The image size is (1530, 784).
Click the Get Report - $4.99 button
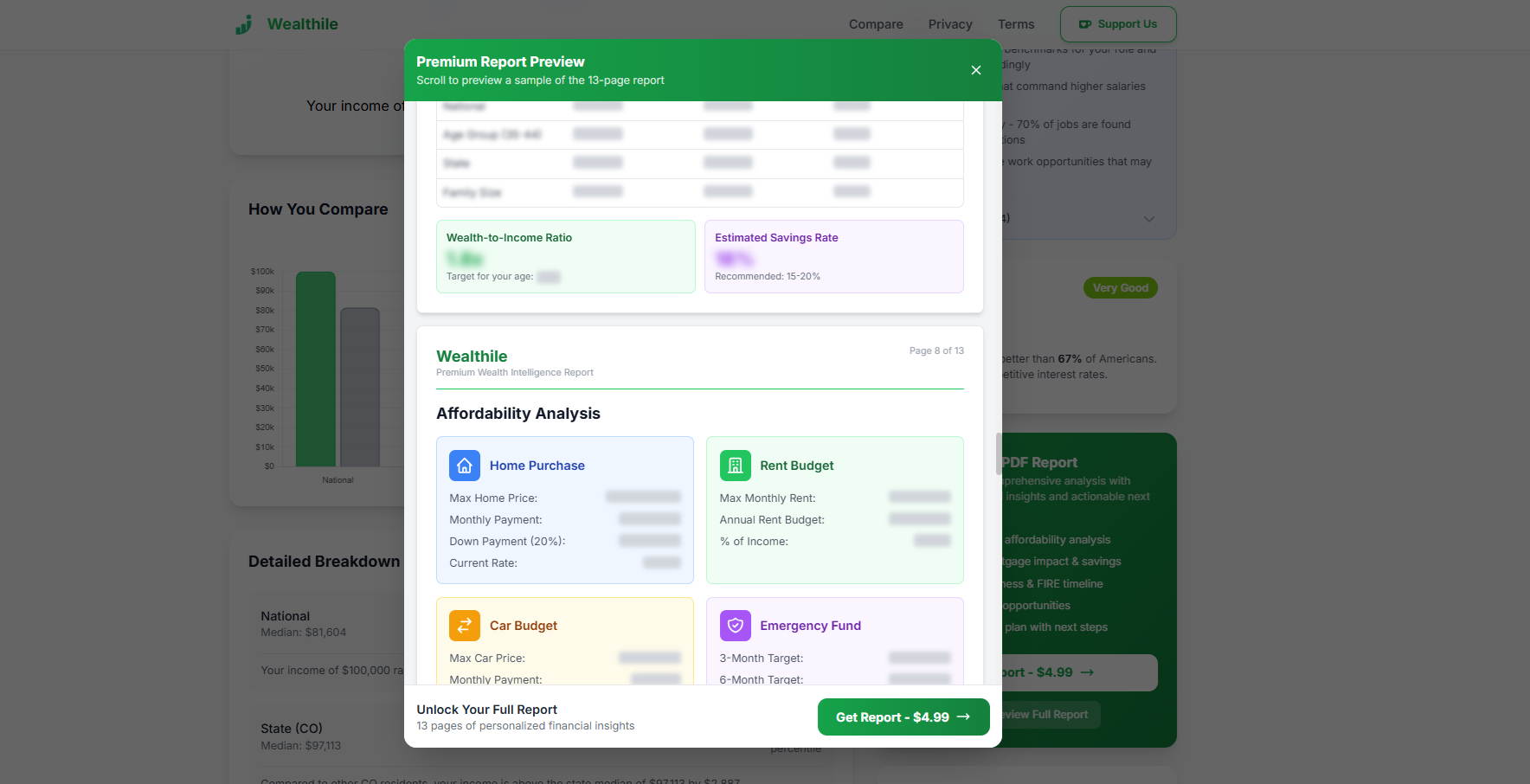tap(903, 717)
